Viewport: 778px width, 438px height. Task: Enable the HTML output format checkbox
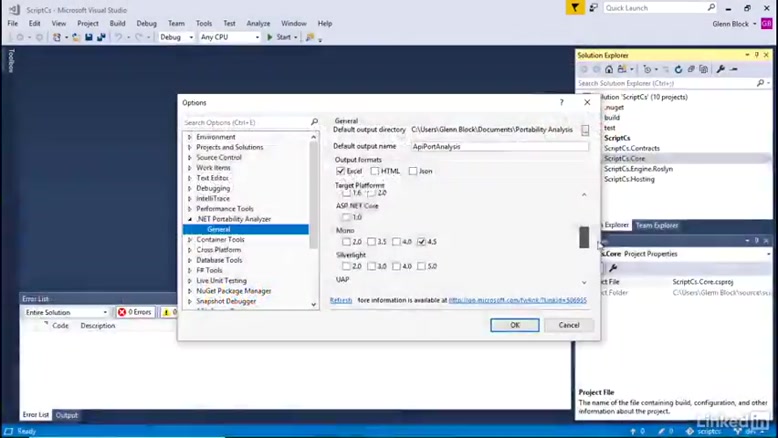point(375,171)
